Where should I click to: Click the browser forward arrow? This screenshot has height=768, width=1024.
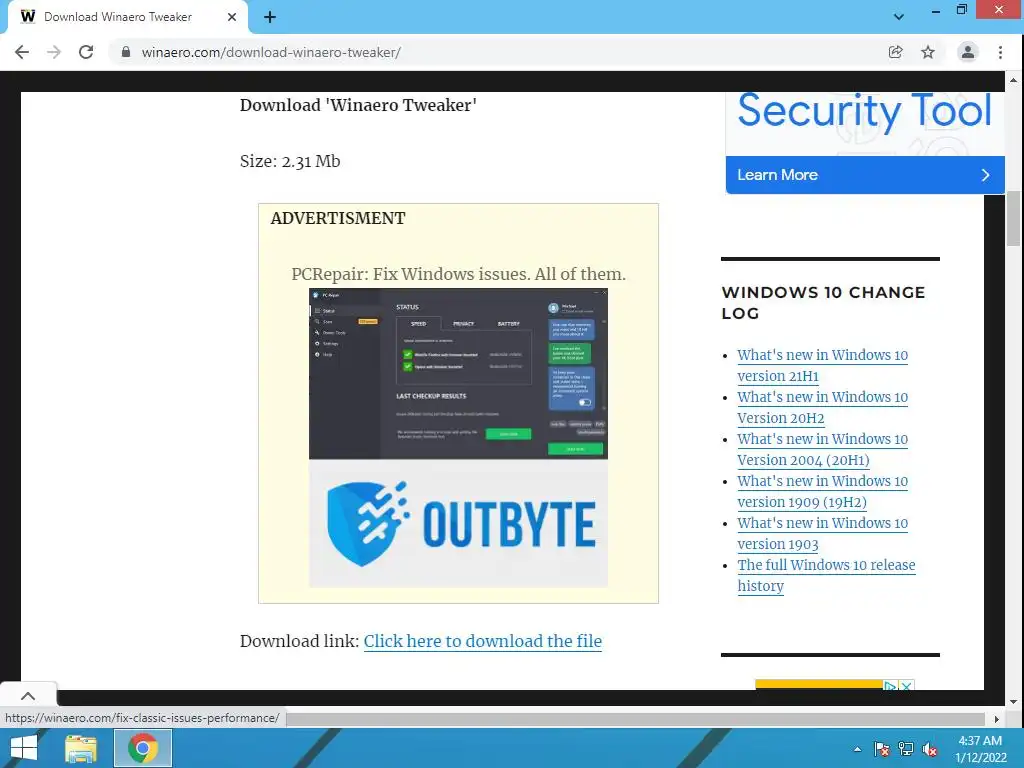coord(54,52)
